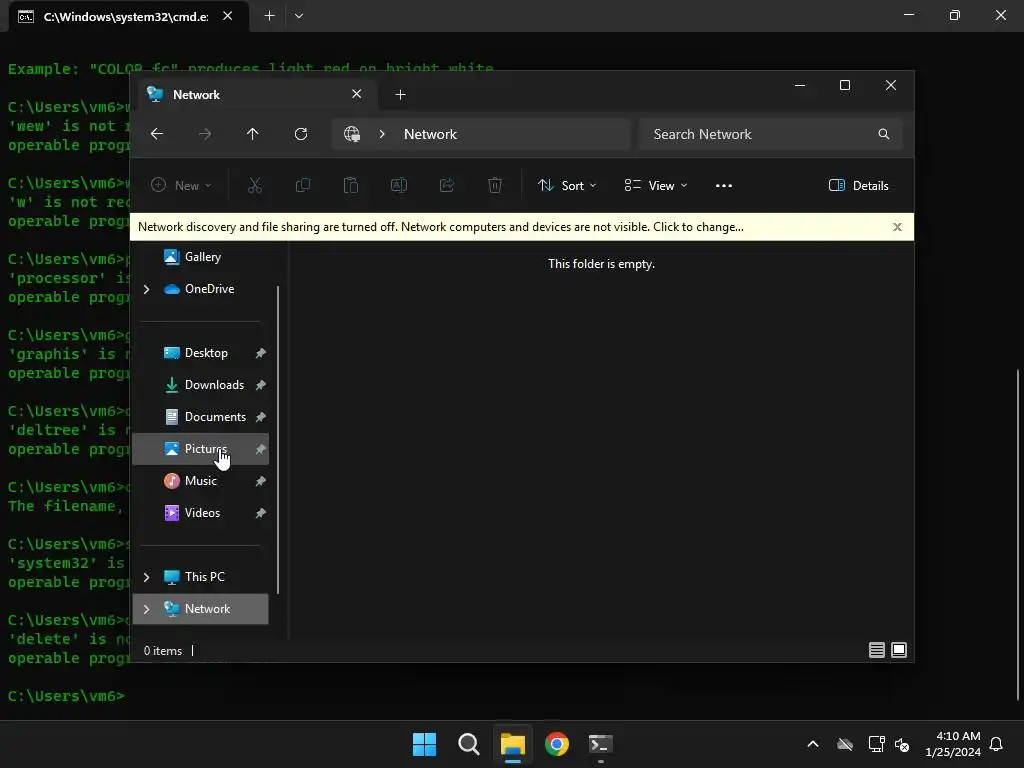Viewport: 1024px width, 768px height.
Task: Open File Explorer from the taskbar
Action: point(513,744)
